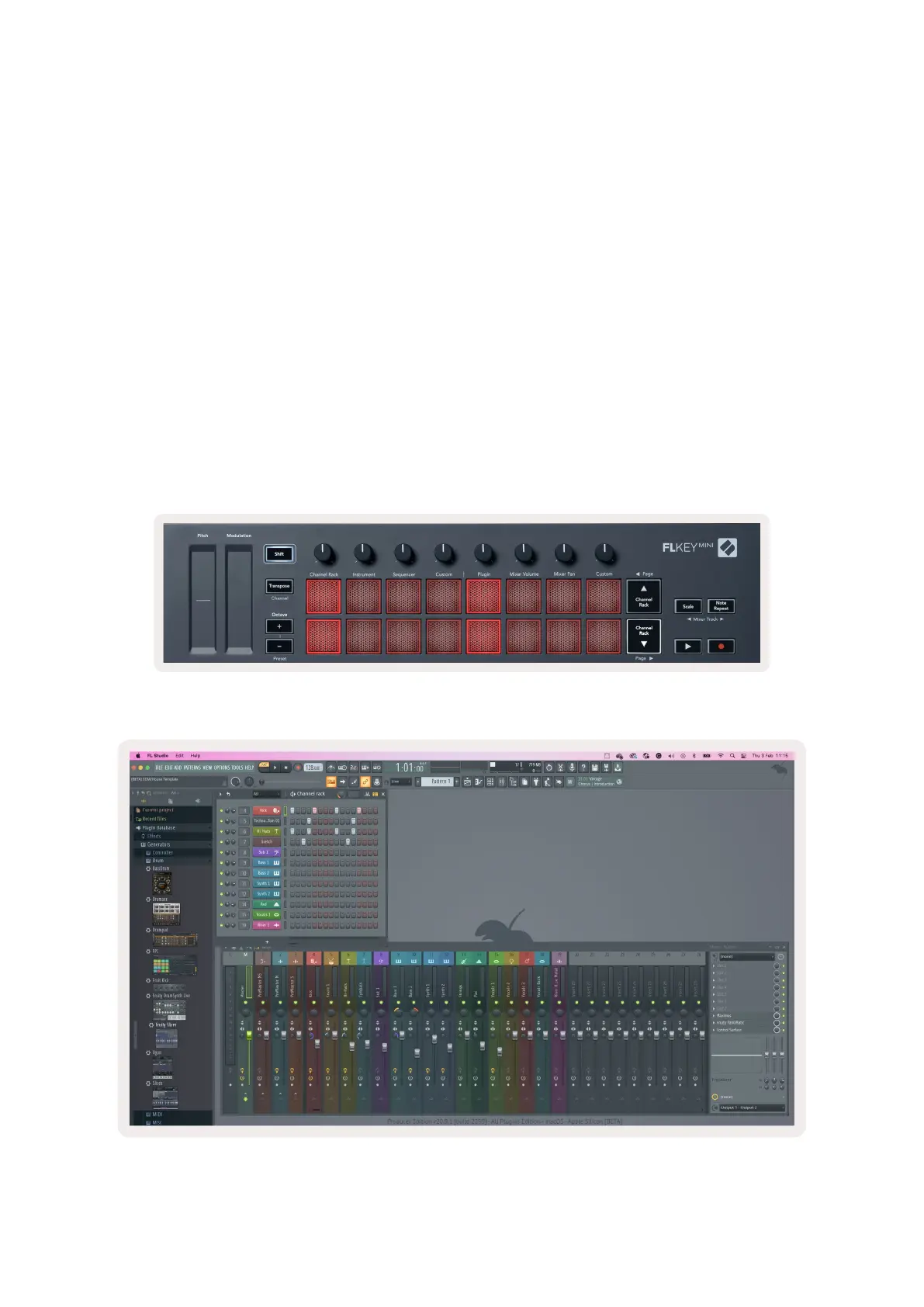
Task: Click the orange link icon in toolbar
Action: [365, 782]
